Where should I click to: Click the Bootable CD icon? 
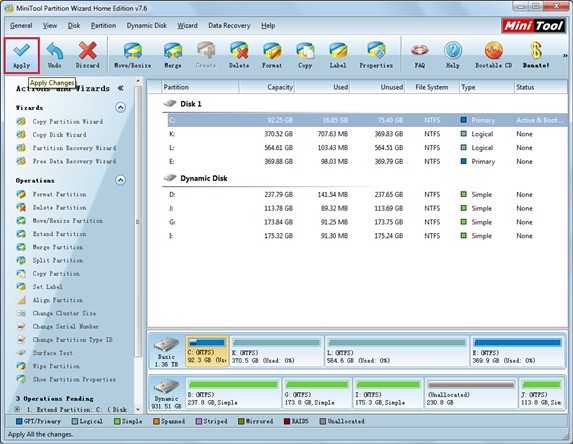click(x=494, y=56)
